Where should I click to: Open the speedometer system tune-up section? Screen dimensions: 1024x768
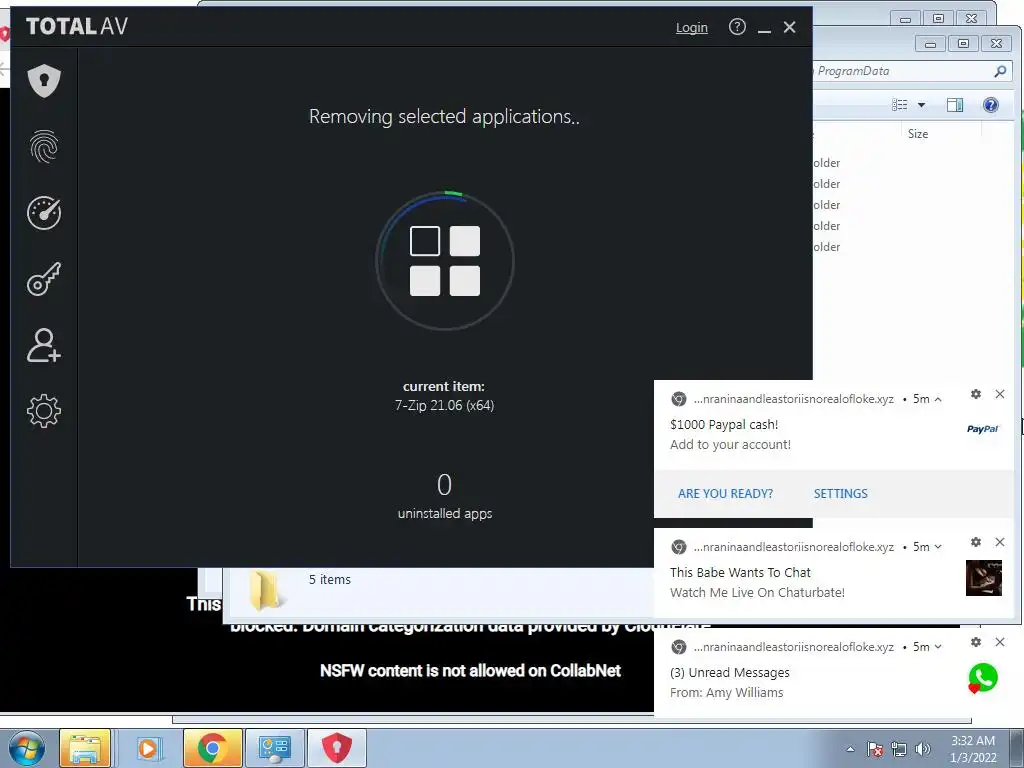44,212
